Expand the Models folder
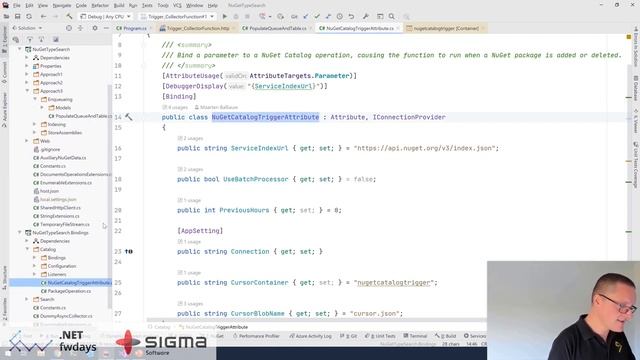Viewport: 640px width, 360px height. tap(42, 108)
